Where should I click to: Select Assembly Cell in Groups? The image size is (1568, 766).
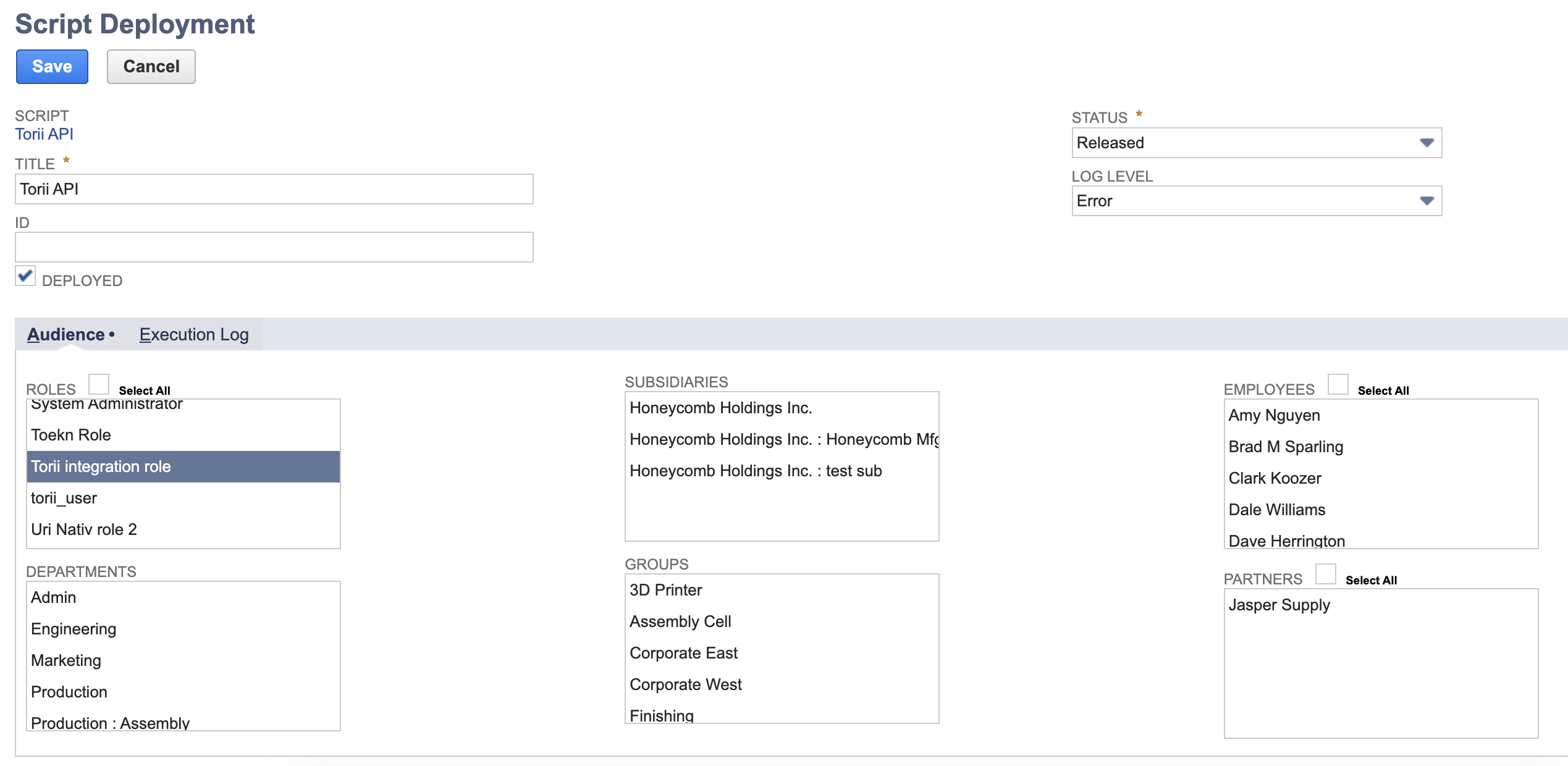[782, 621]
